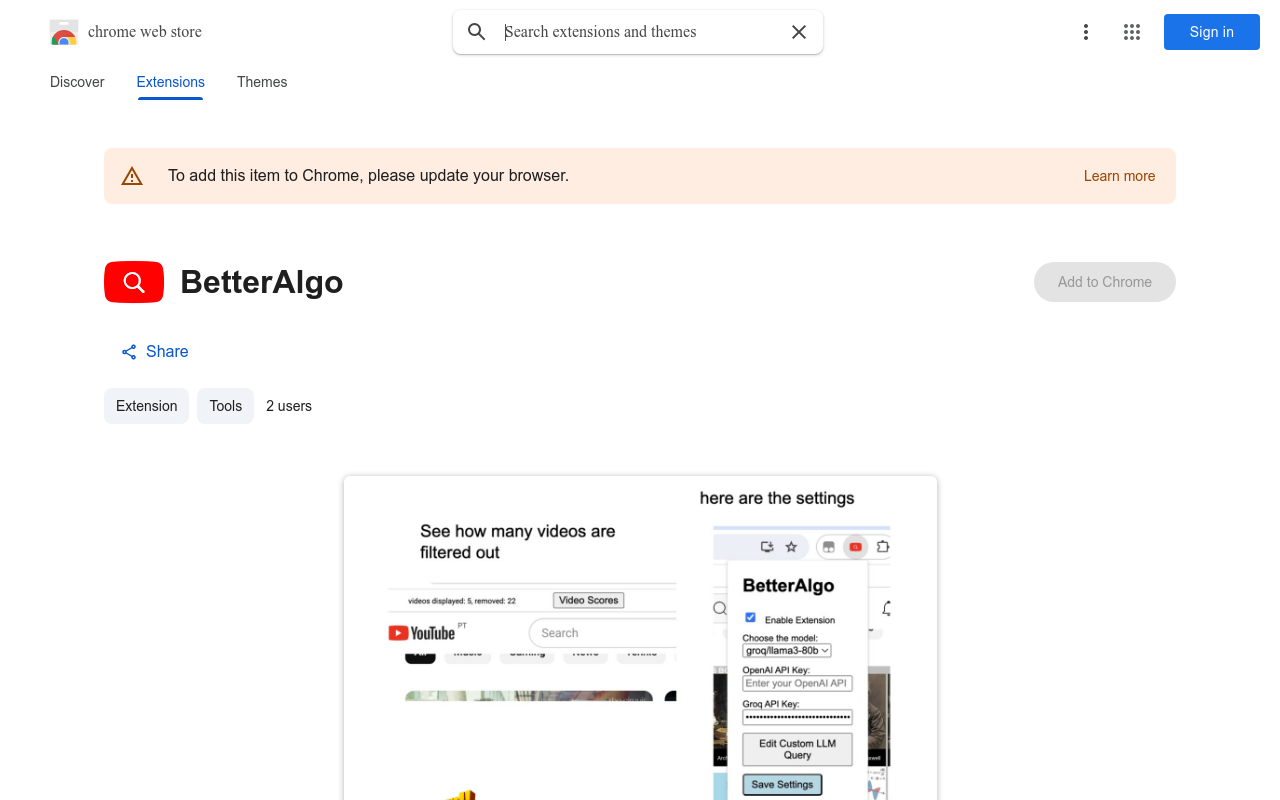
Task: Click the search magnifier icon
Action: 477,32
